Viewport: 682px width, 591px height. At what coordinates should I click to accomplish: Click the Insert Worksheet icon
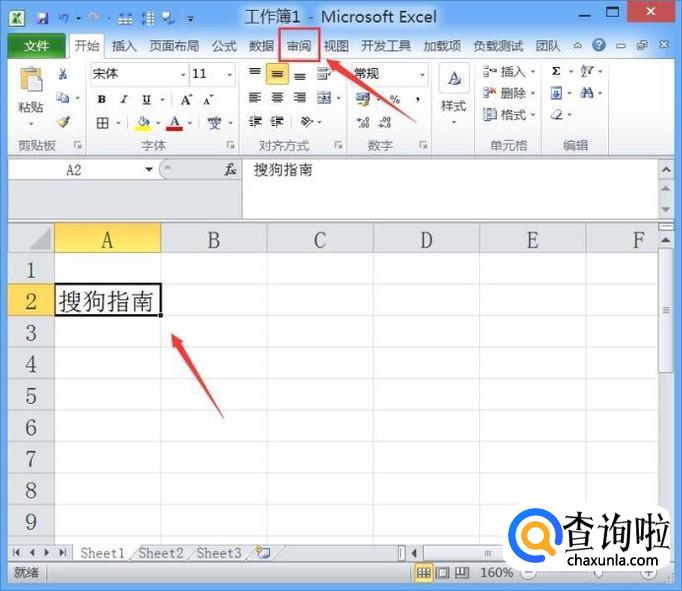(263, 553)
